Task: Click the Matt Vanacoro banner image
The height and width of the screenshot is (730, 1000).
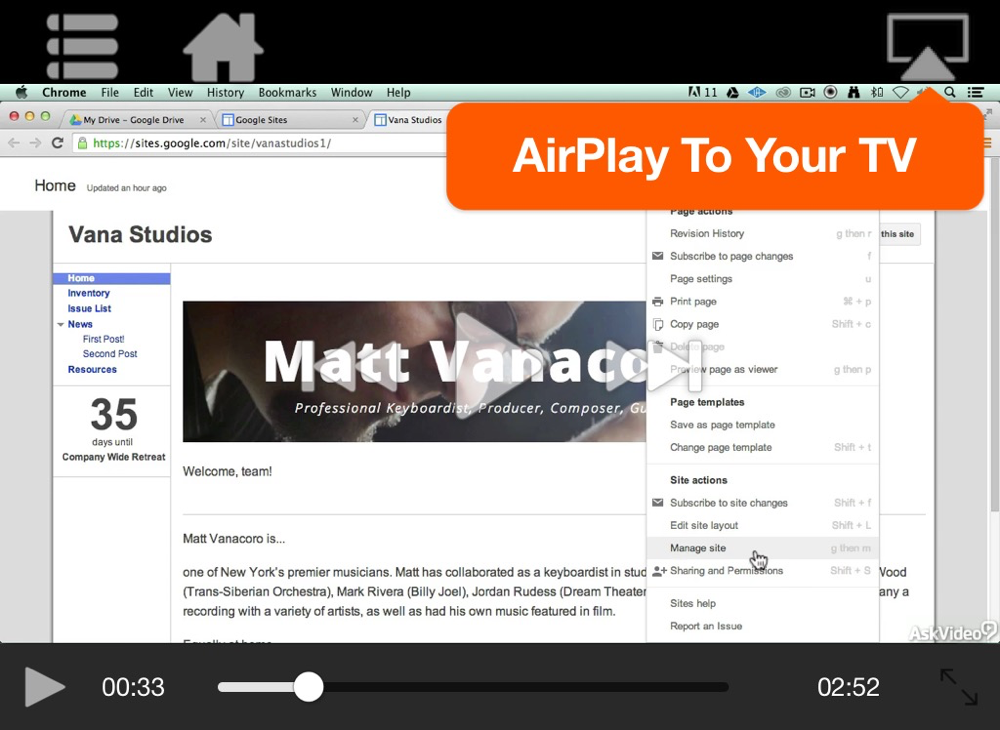Action: click(415, 371)
